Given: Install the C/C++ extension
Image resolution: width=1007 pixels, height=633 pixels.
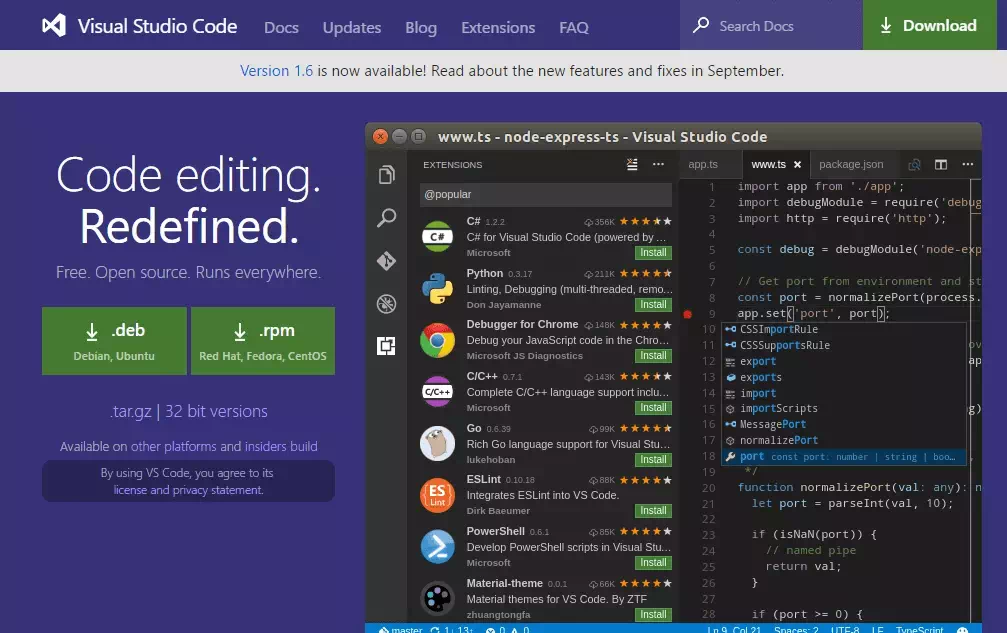Looking at the screenshot, I should coord(653,408).
